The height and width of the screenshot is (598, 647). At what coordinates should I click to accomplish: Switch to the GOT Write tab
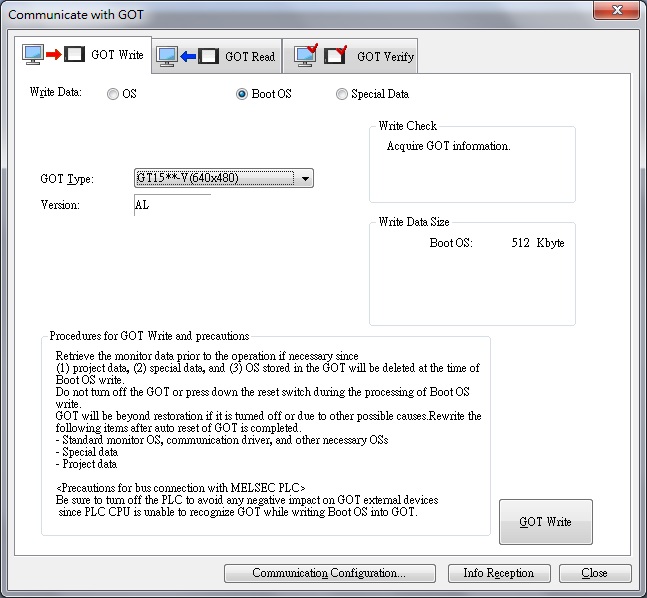116,55
